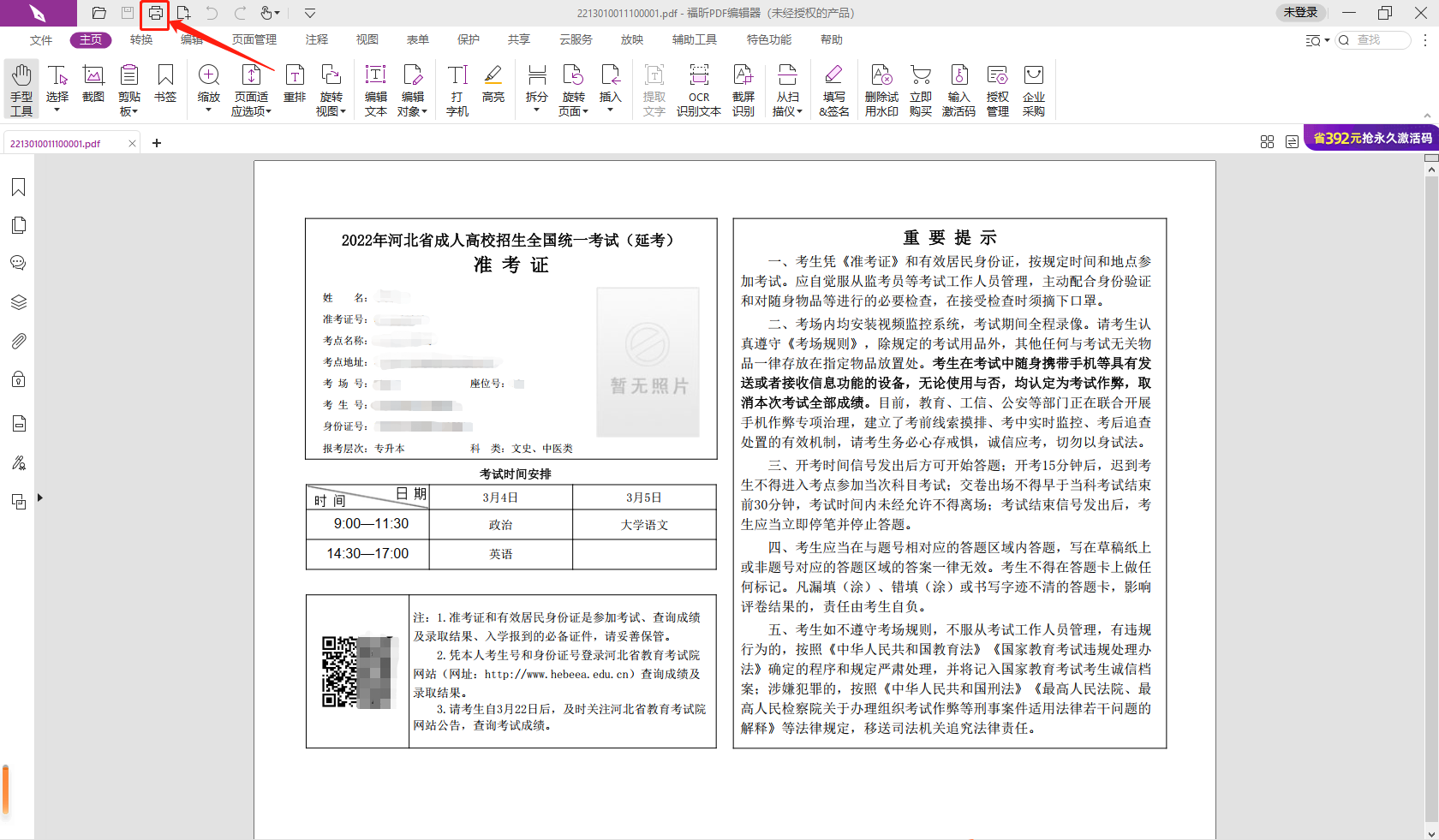The height and width of the screenshot is (840, 1439).
Task: Switch to the 云服务 ribbon tab
Action: coord(576,39)
